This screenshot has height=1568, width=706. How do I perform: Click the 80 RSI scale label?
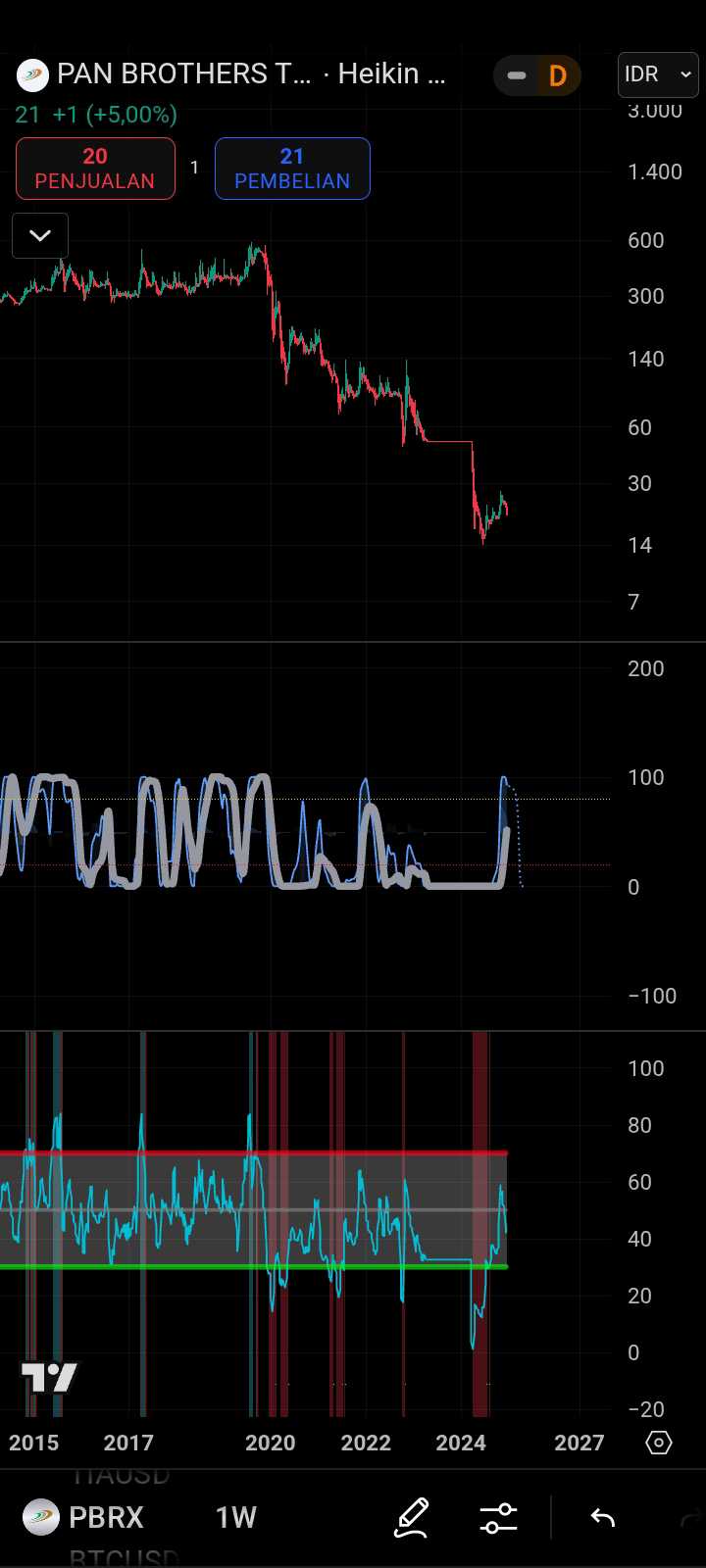[x=639, y=1125]
